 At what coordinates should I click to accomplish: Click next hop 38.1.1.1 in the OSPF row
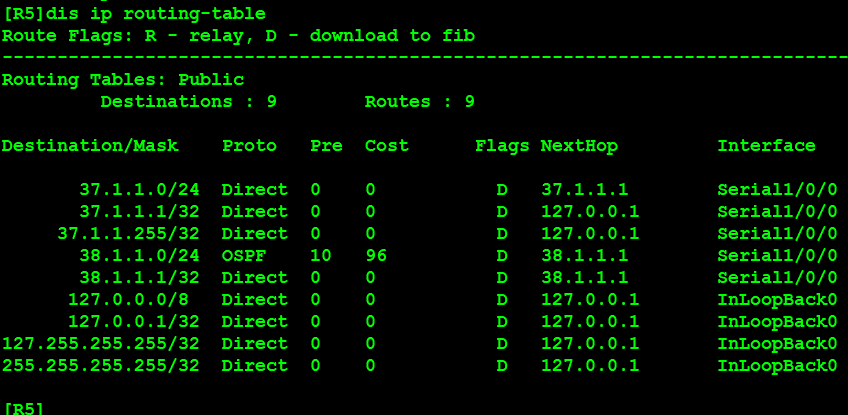coord(585,255)
